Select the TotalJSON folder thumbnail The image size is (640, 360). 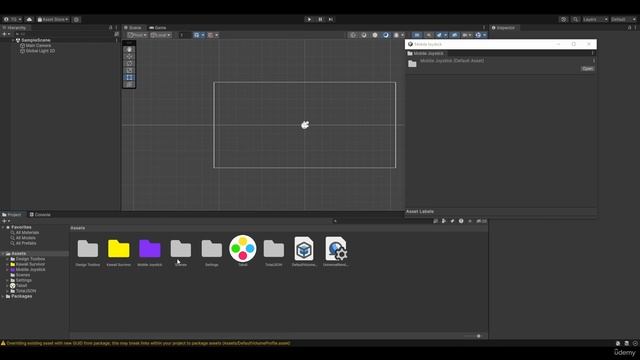pyautogui.click(x=274, y=249)
